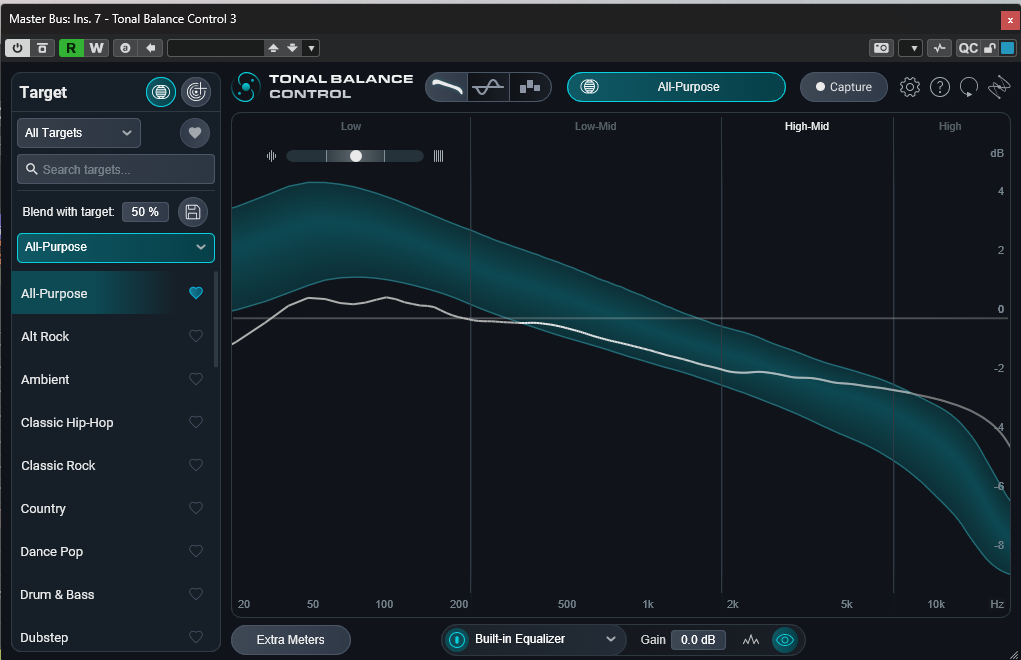This screenshot has height=660, width=1021.
Task: Load next preset with down arrow
Action: (292, 48)
